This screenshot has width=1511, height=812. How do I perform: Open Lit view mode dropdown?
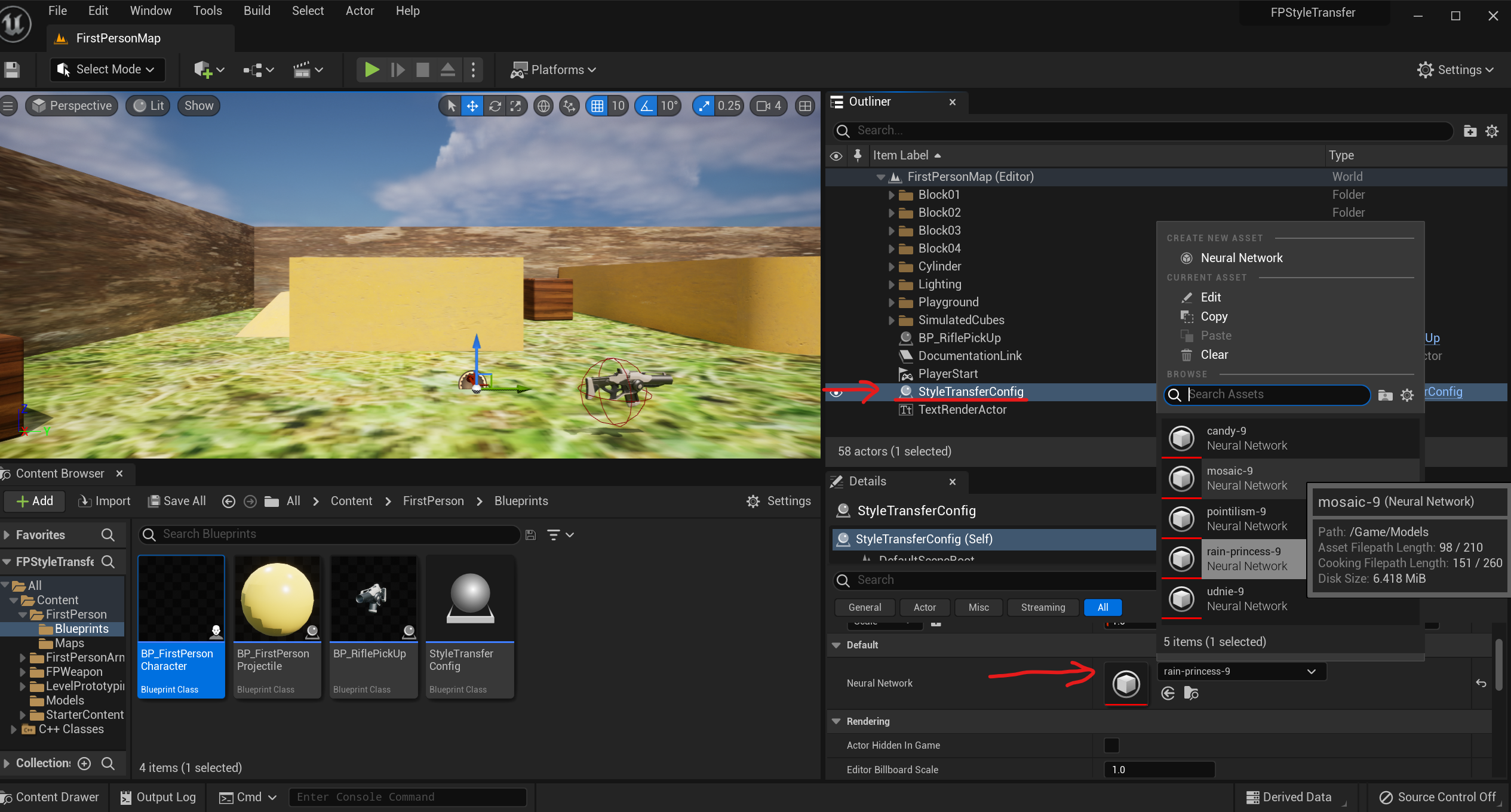149,106
